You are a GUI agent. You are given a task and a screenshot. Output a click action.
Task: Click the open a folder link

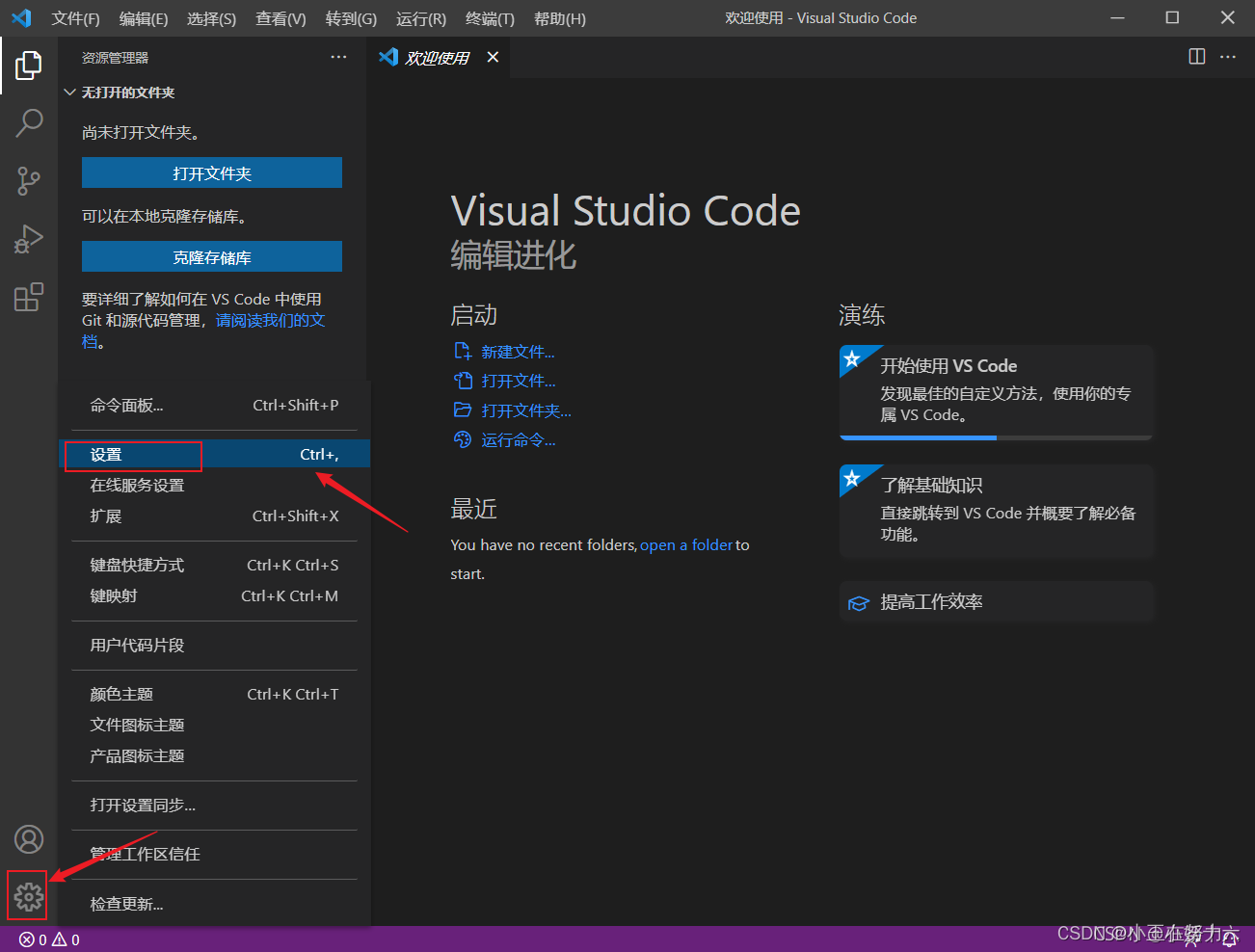pos(686,545)
